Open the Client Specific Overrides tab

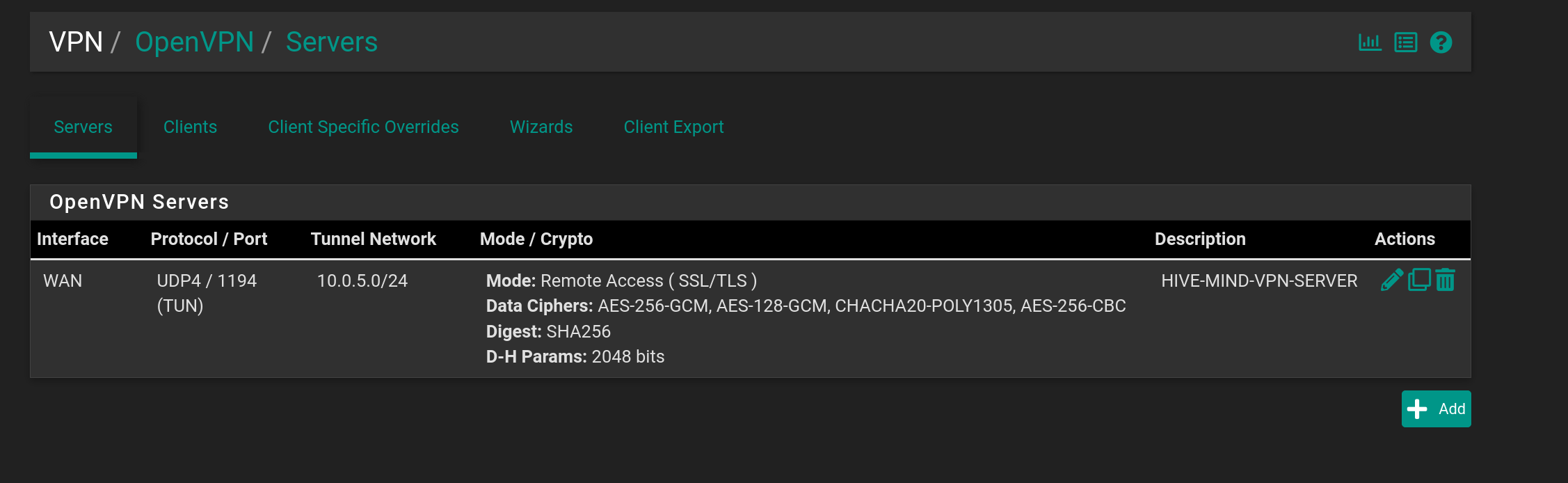click(363, 127)
